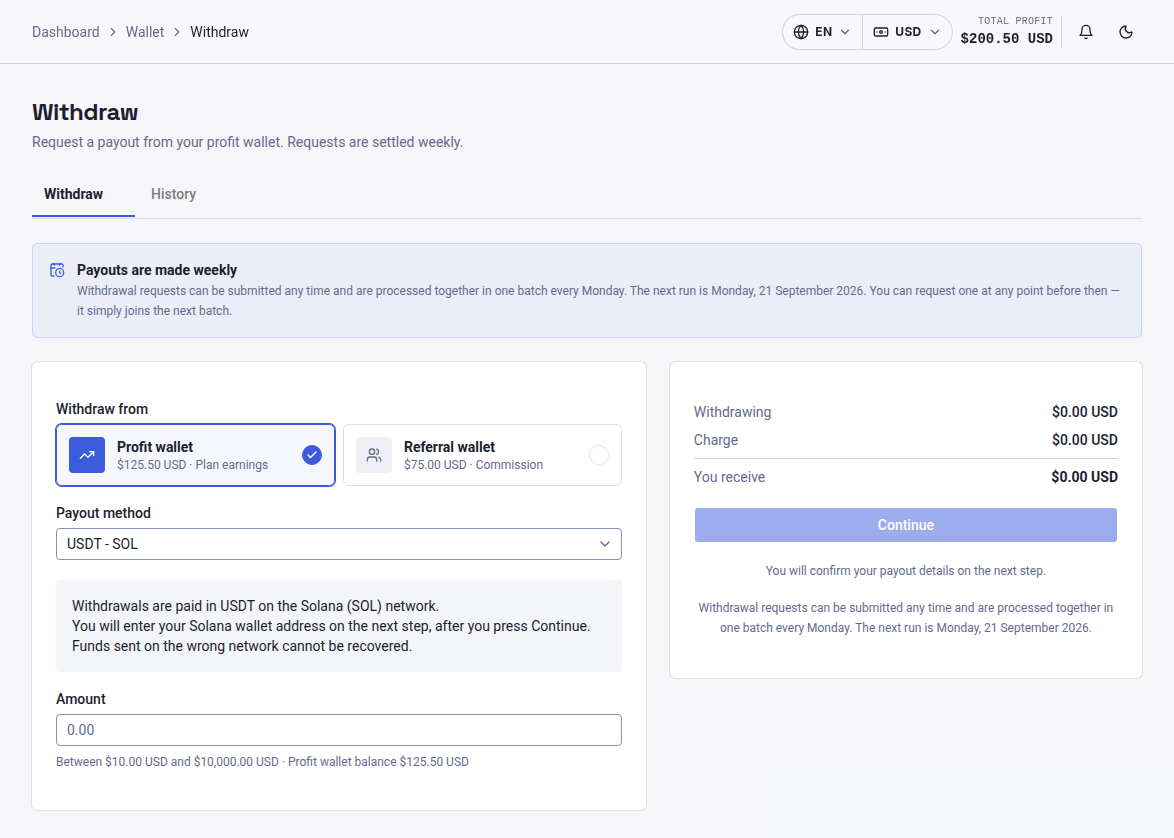Select the Referral wallet radio circle
1174x838 pixels.
pos(599,455)
